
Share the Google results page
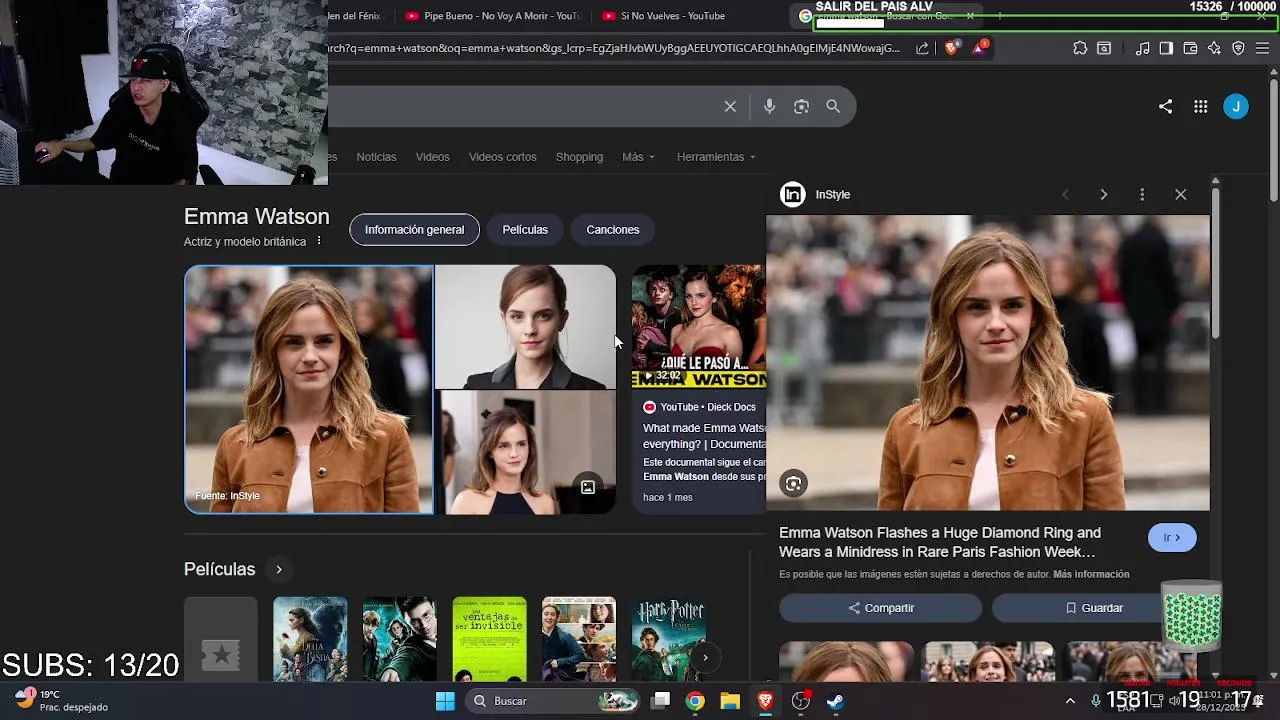point(1165,106)
